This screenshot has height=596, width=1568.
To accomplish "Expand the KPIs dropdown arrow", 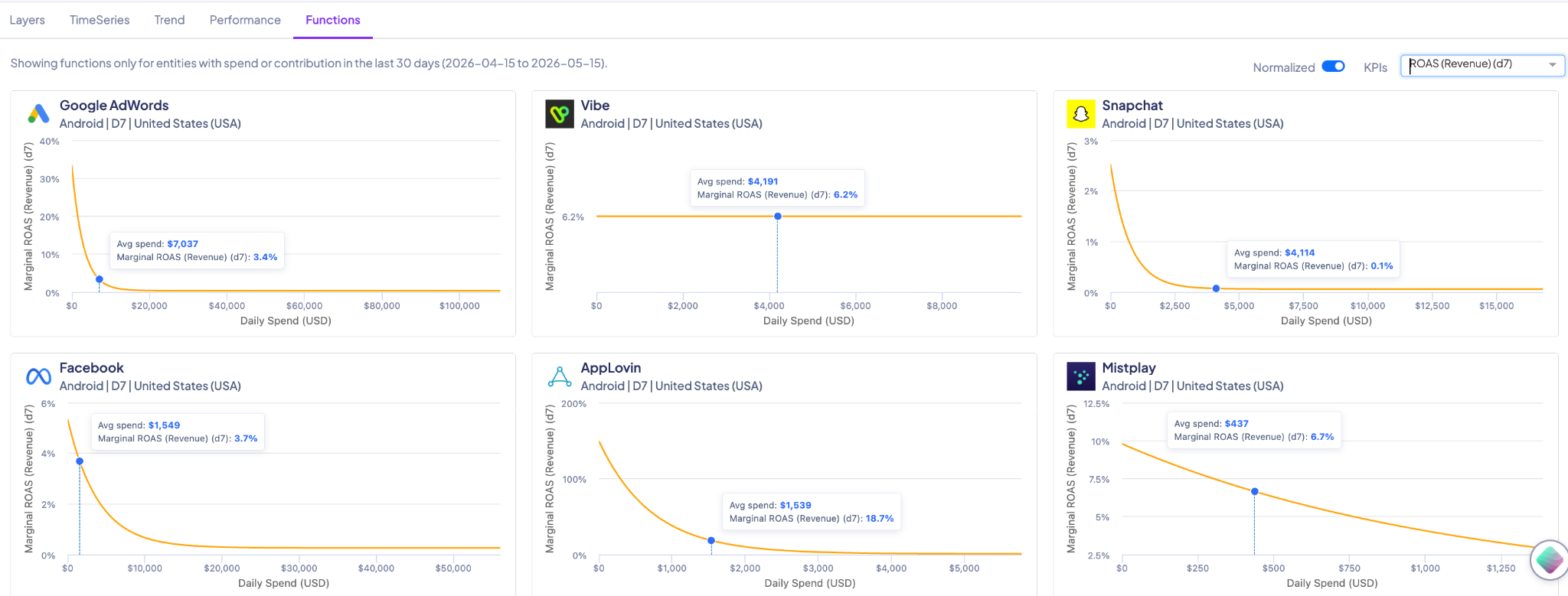I will (1552, 65).
